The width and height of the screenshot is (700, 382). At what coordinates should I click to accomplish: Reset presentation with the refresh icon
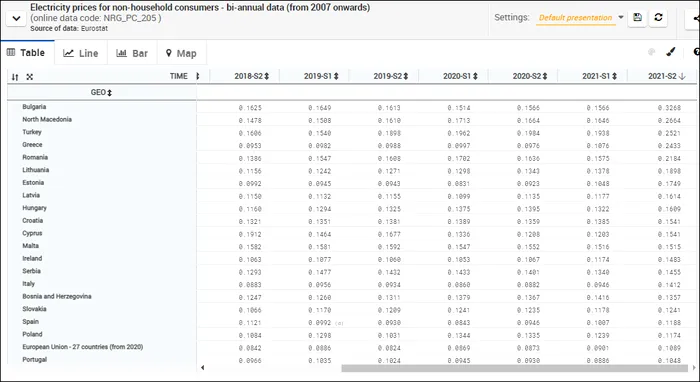point(658,18)
